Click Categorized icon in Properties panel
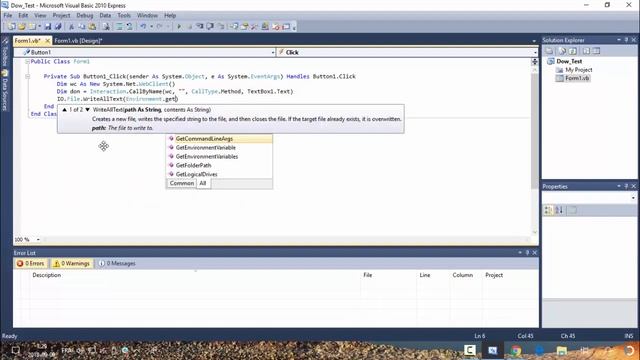640x360 pixels. [x=549, y=210]
